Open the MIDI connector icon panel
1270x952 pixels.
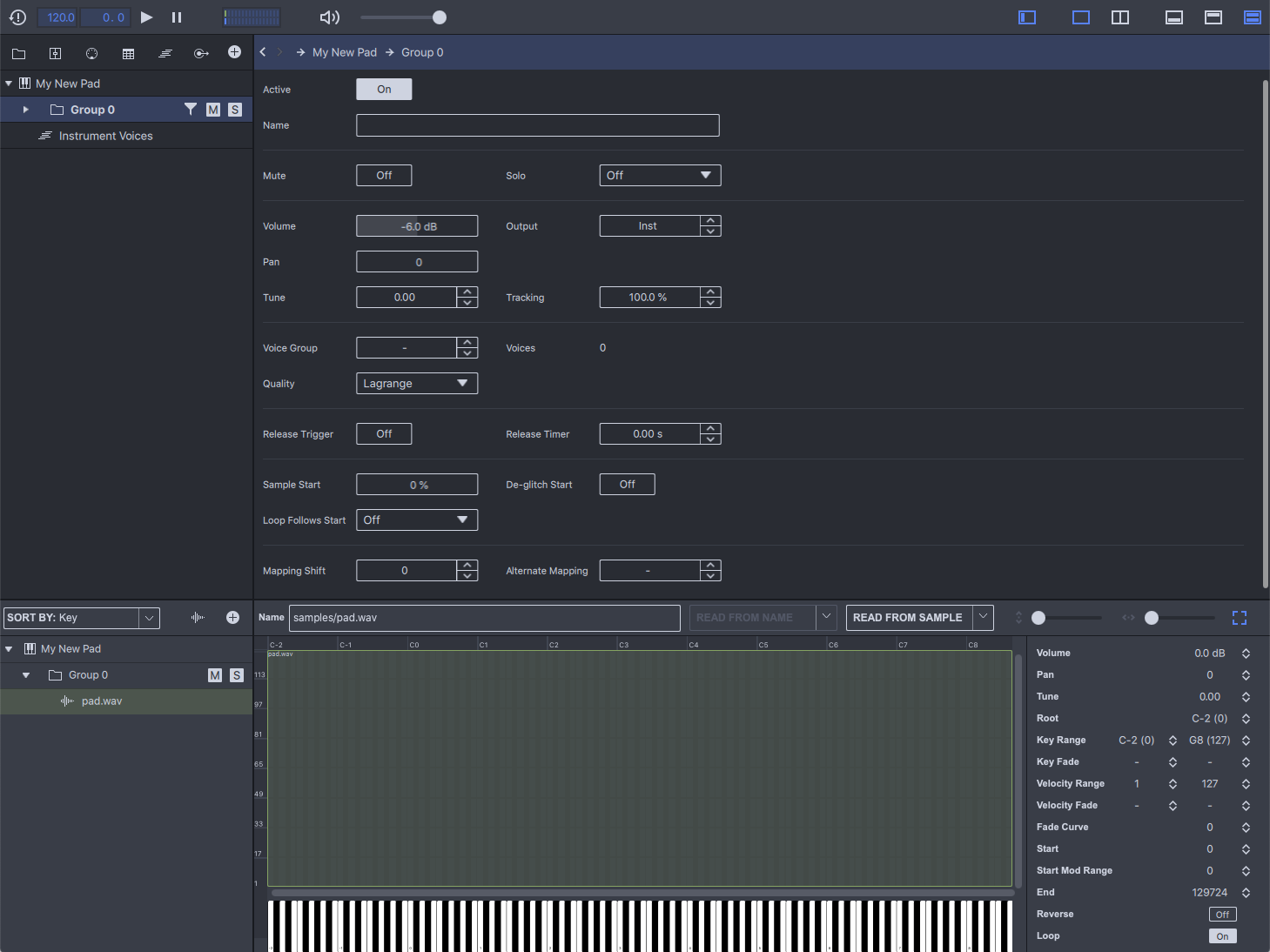(x=91, y=54)
